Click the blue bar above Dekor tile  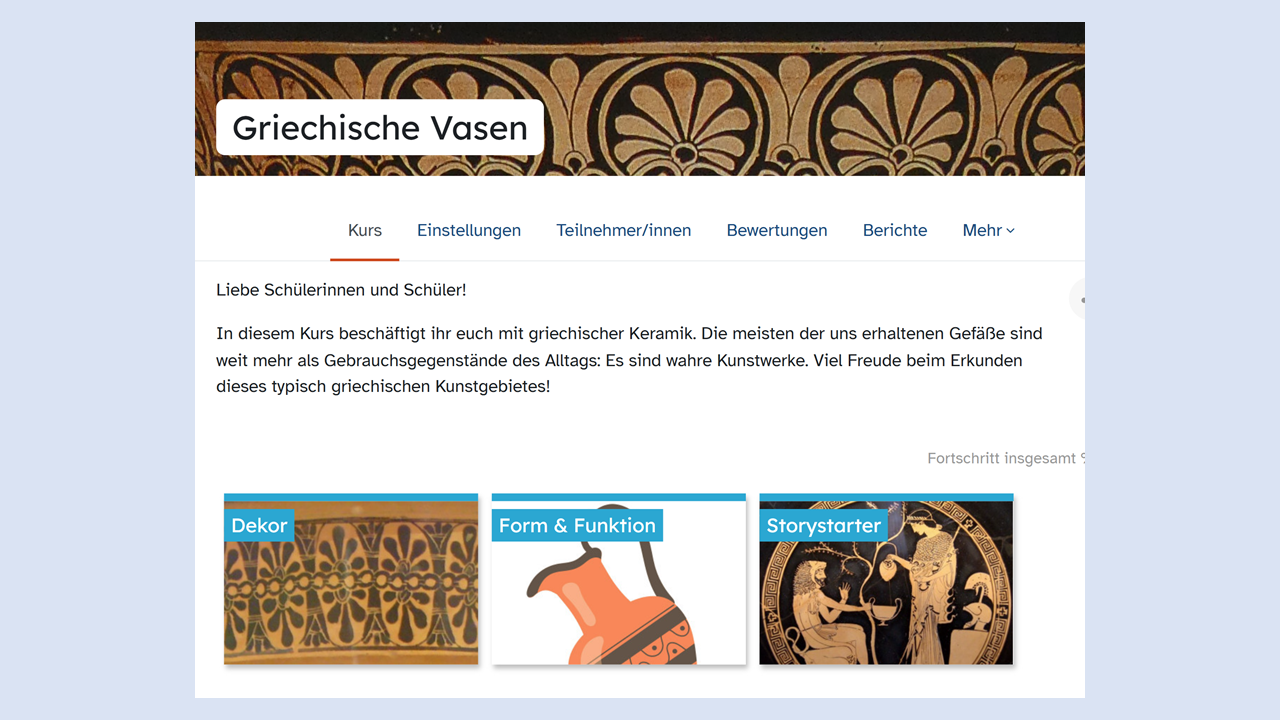(x=351, y=497)
